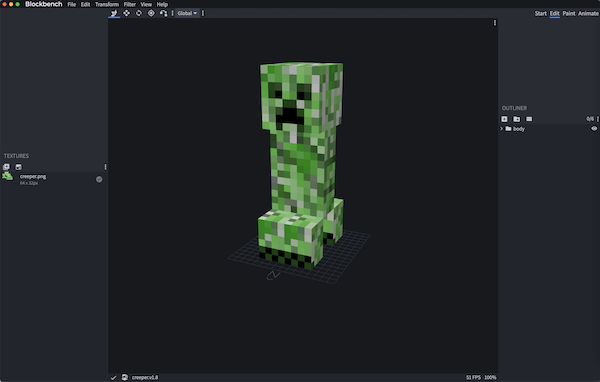Toggle more options in the Outliner toolbar
The height and width of the screenshot is (382, 600).
pyautogui.click(x=529, y=119)
